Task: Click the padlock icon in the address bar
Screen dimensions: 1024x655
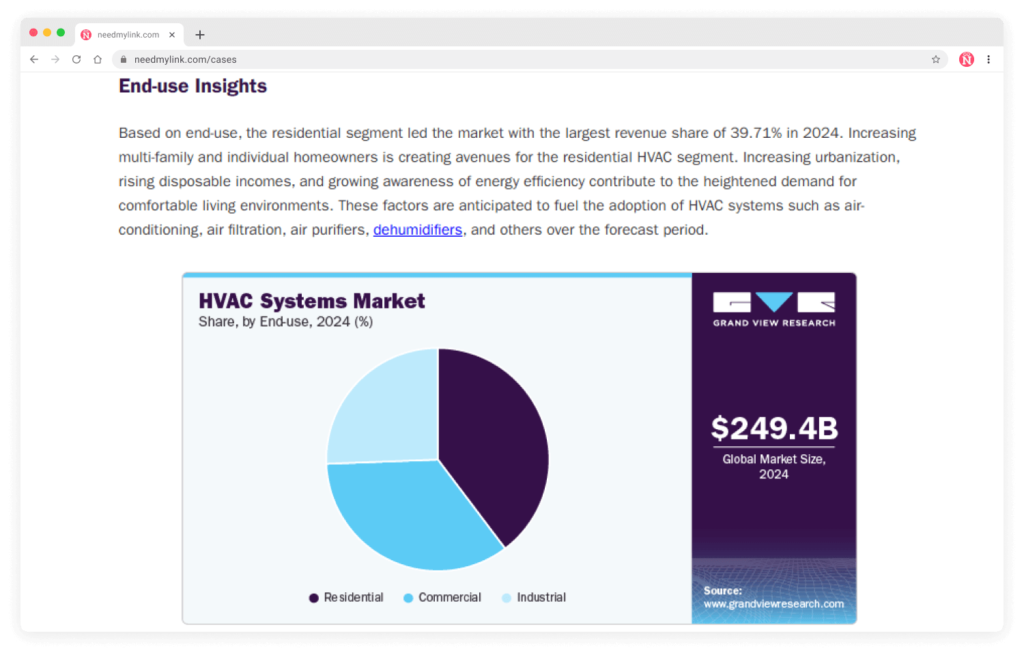Action: click(x=122, y=59)
